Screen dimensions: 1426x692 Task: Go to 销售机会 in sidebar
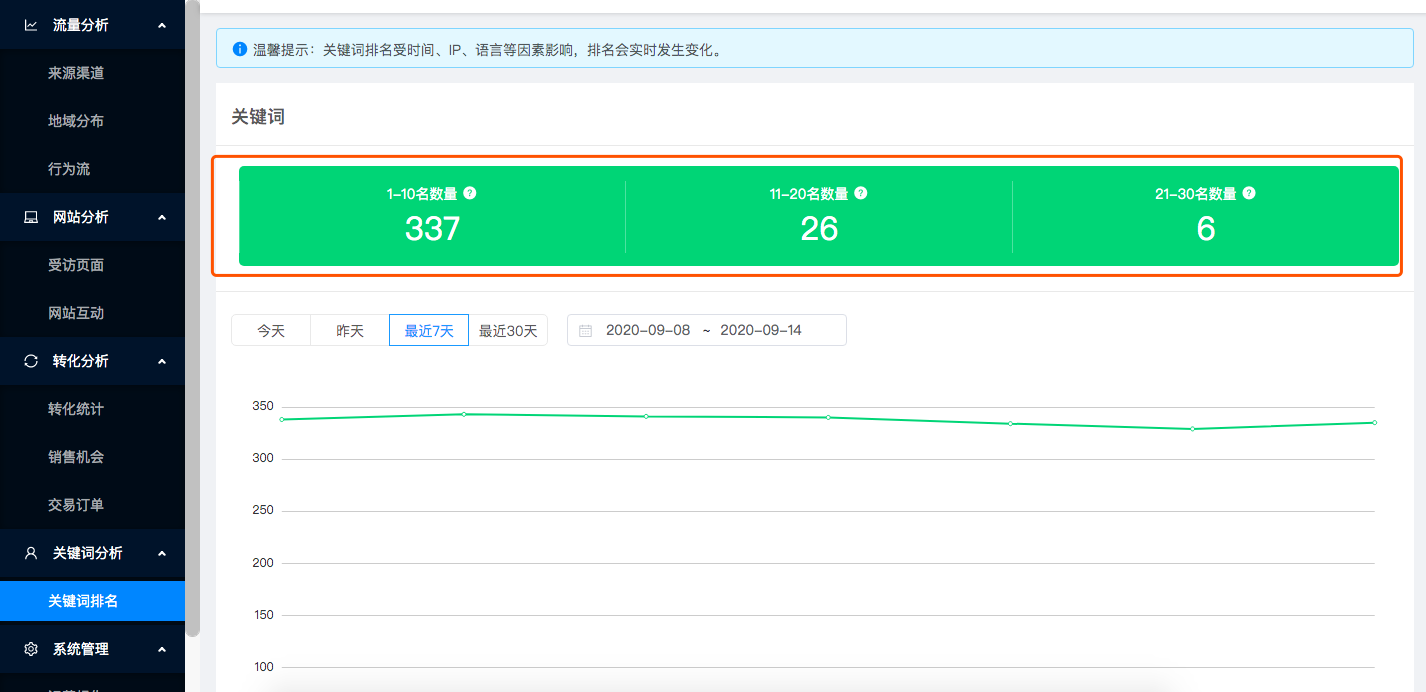76,457
